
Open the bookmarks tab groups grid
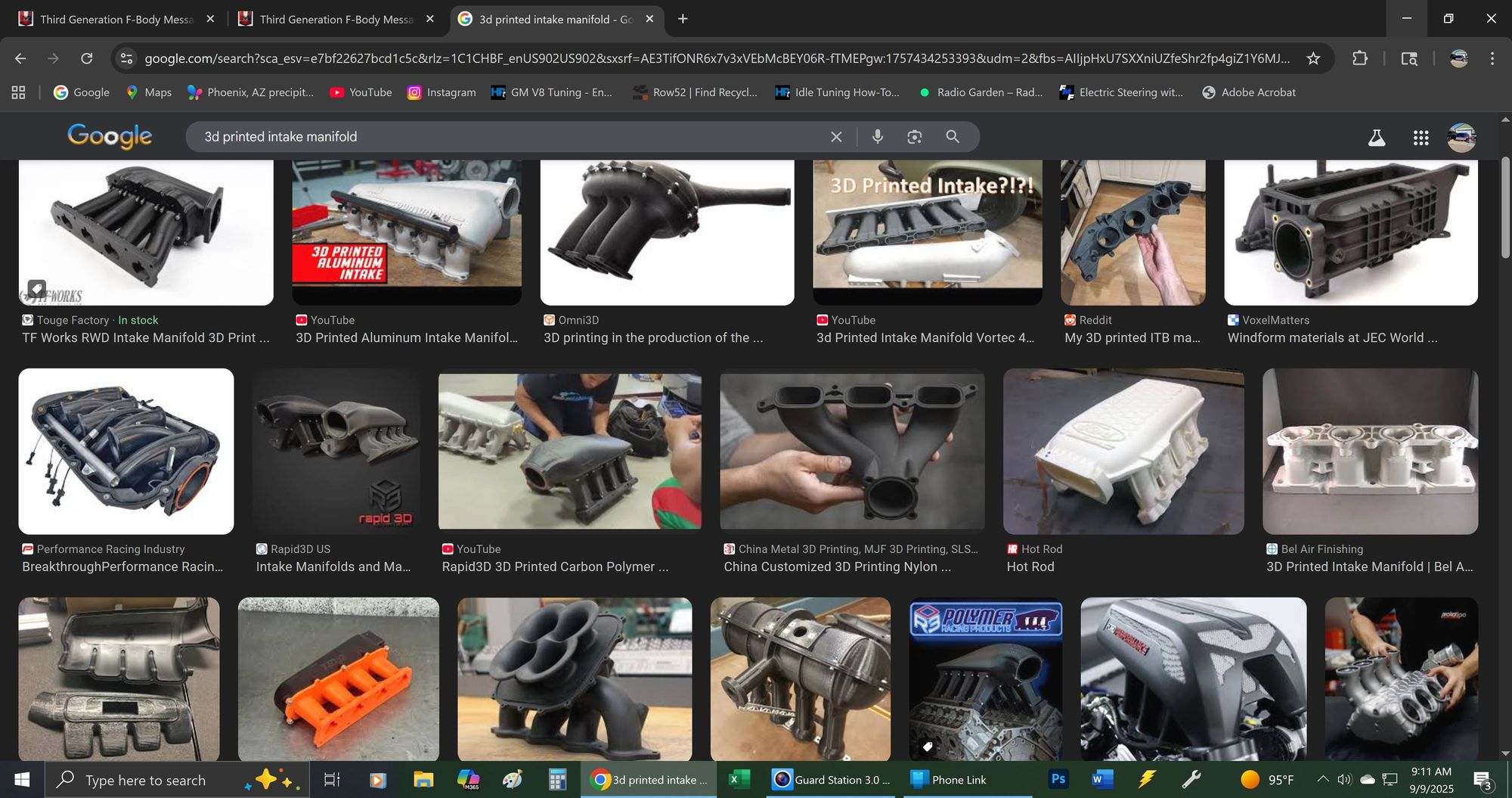19,92
